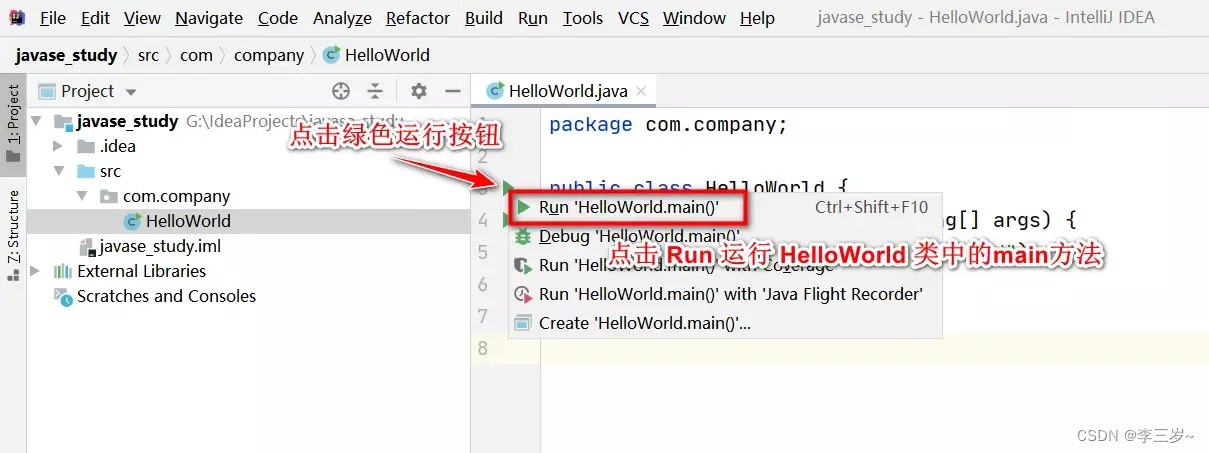Open the Tools menu
The height and width of the screenshot is (453, 1209).
coord(583,18)
